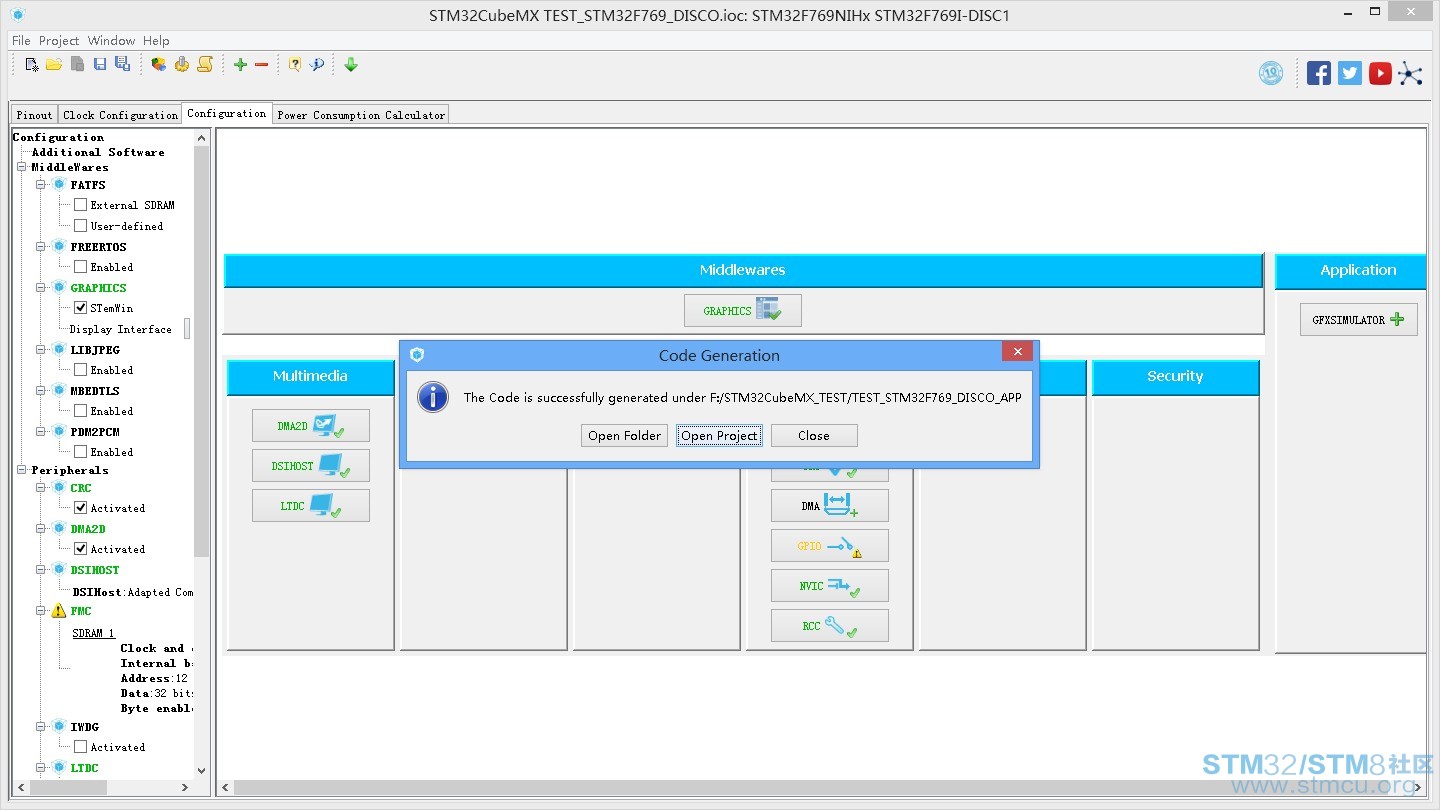Open the Facebook icon in the toolbar

1319,73
